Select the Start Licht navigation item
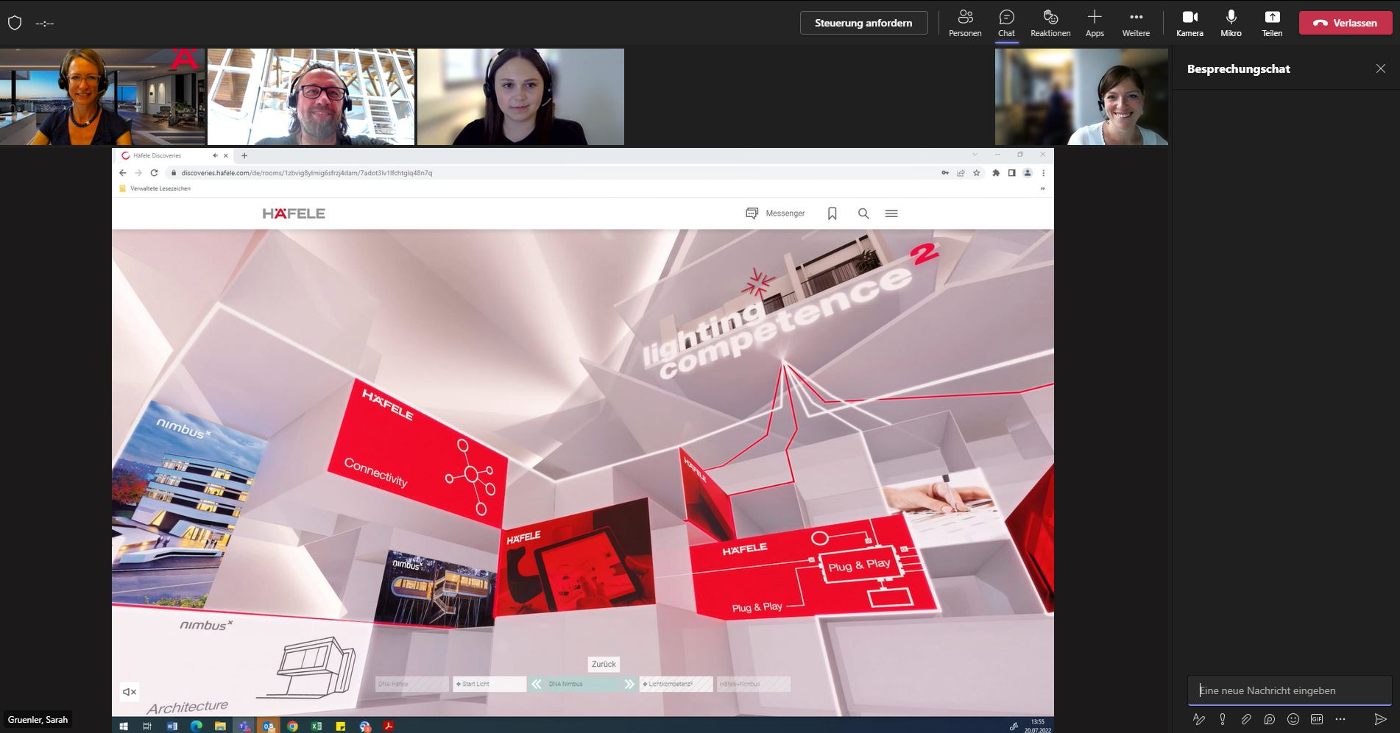This screenshot has width=1400, height=733. pyautogui.click(x=489, y=684)
